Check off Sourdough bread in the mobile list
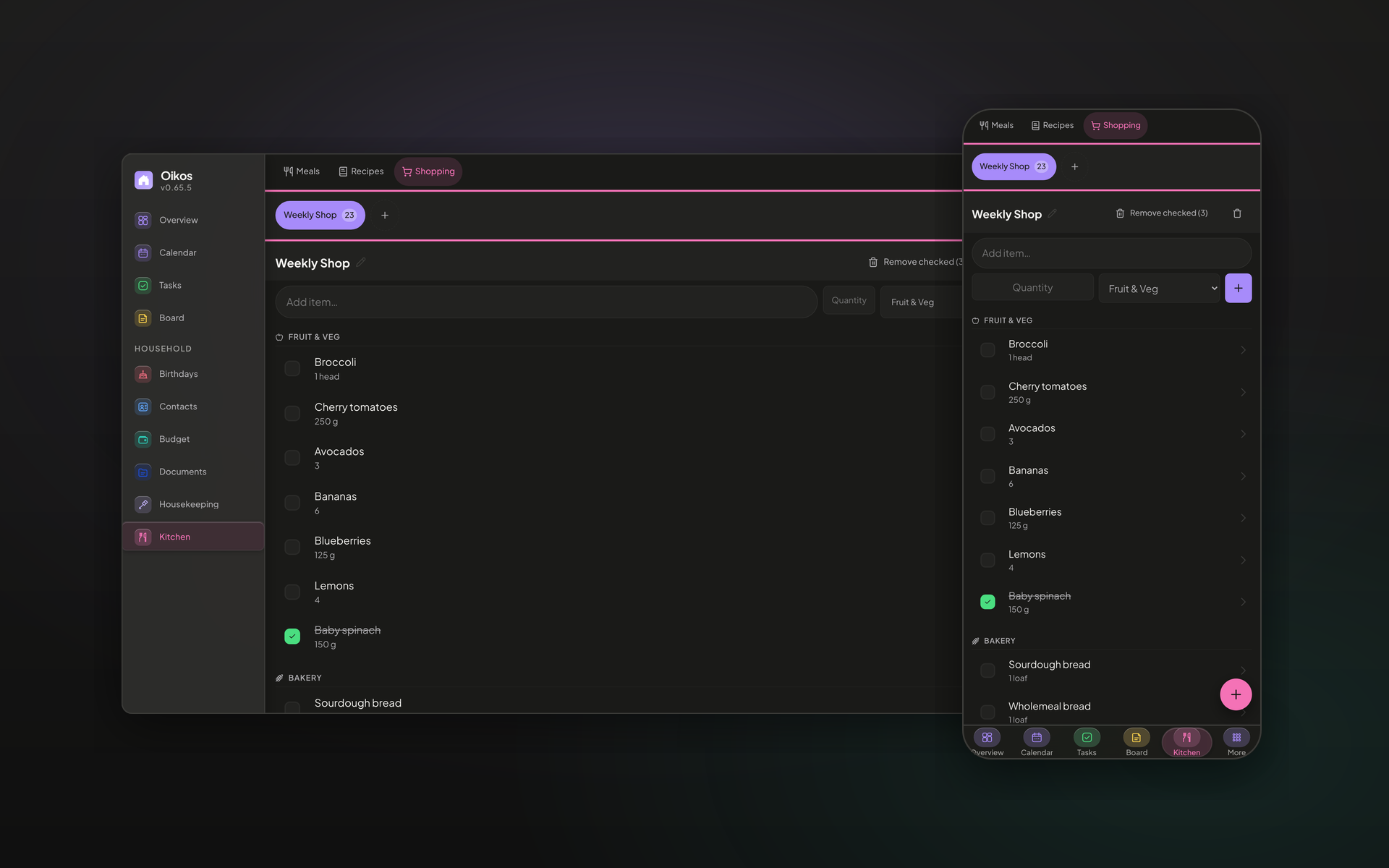 pos(987,671)
